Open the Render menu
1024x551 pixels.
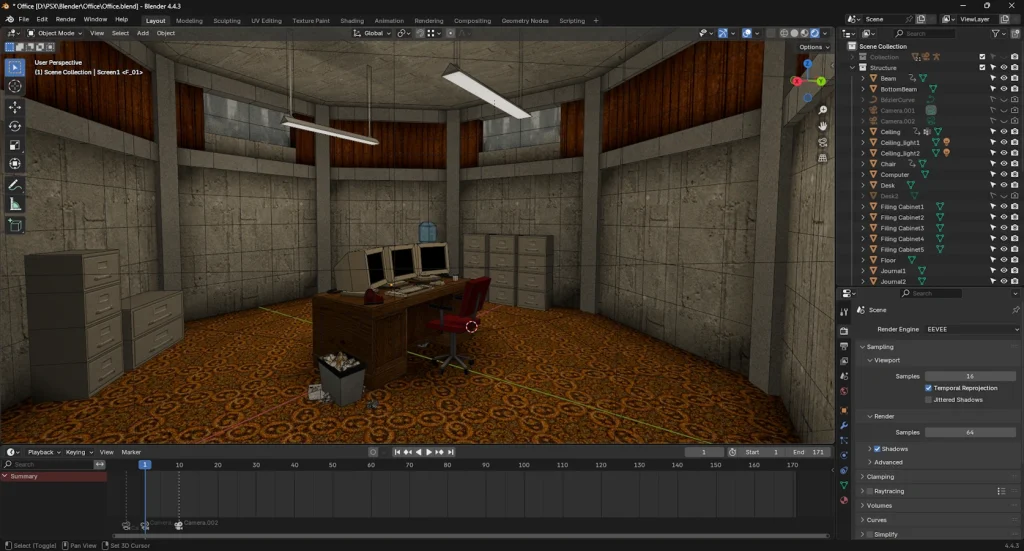(x=65, y=20)
